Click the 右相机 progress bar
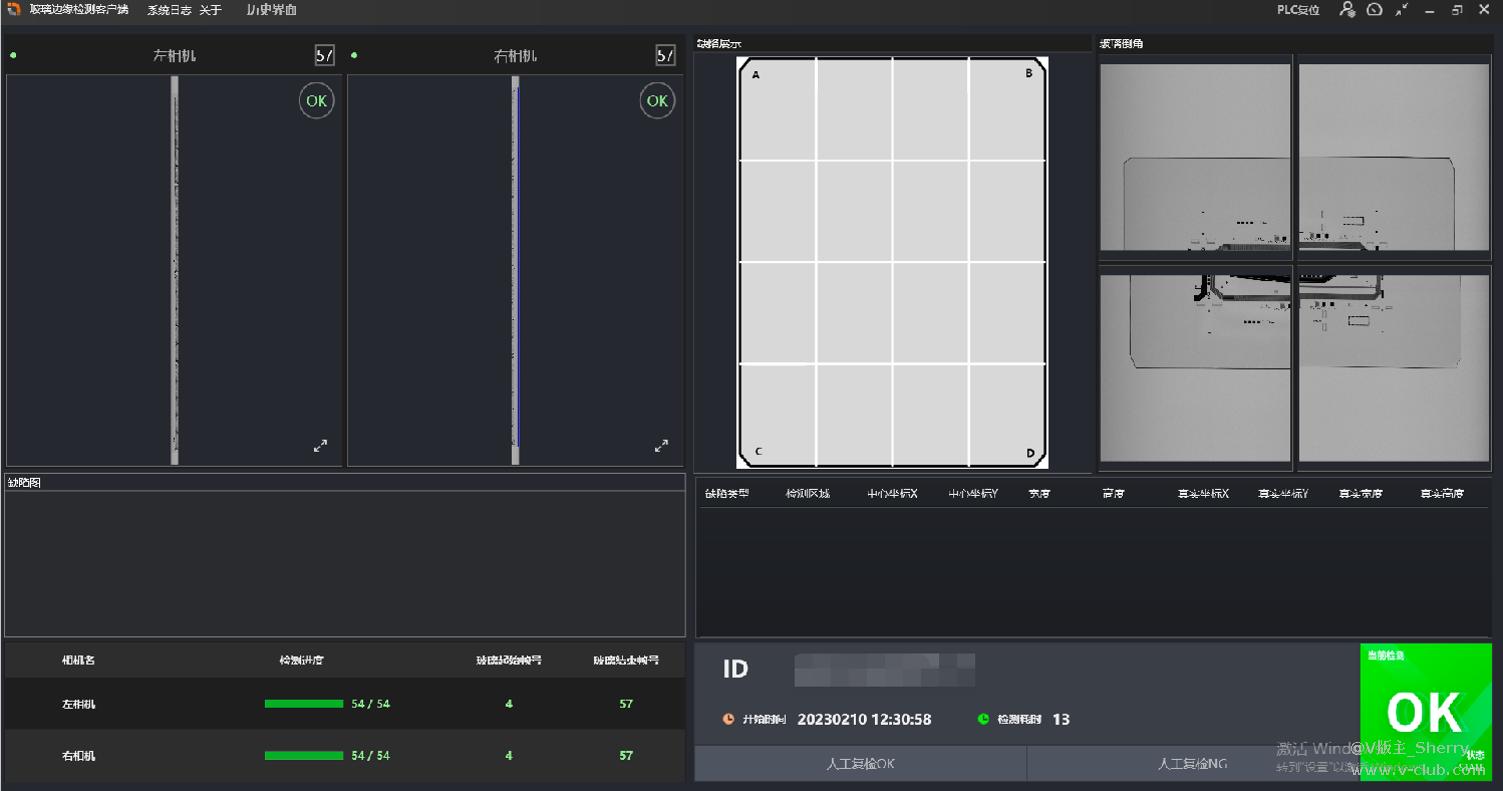 point(304,756)
